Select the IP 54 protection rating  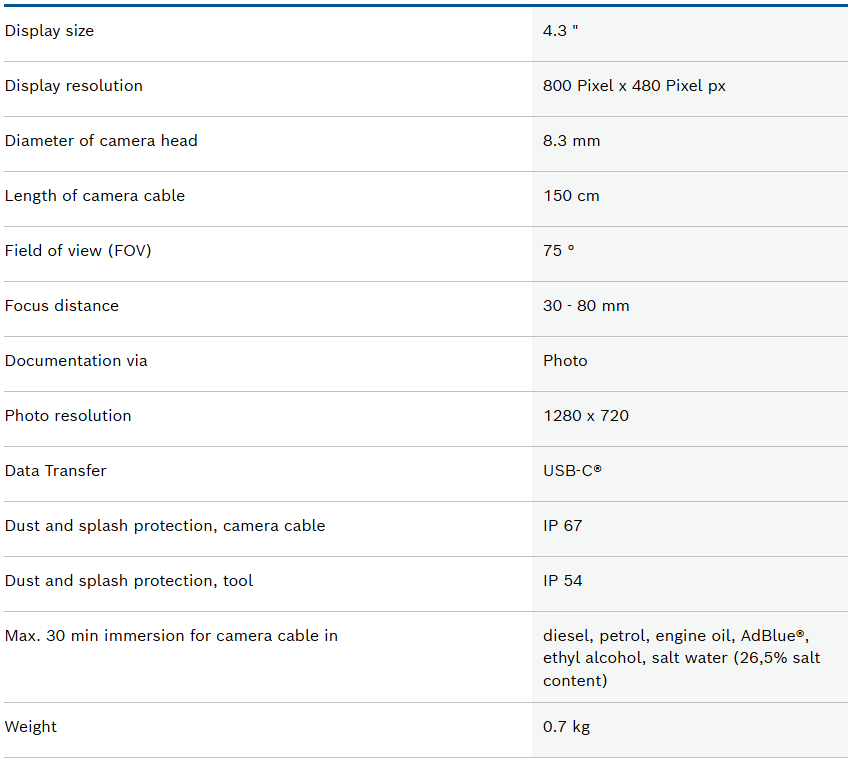click(562, 581)
